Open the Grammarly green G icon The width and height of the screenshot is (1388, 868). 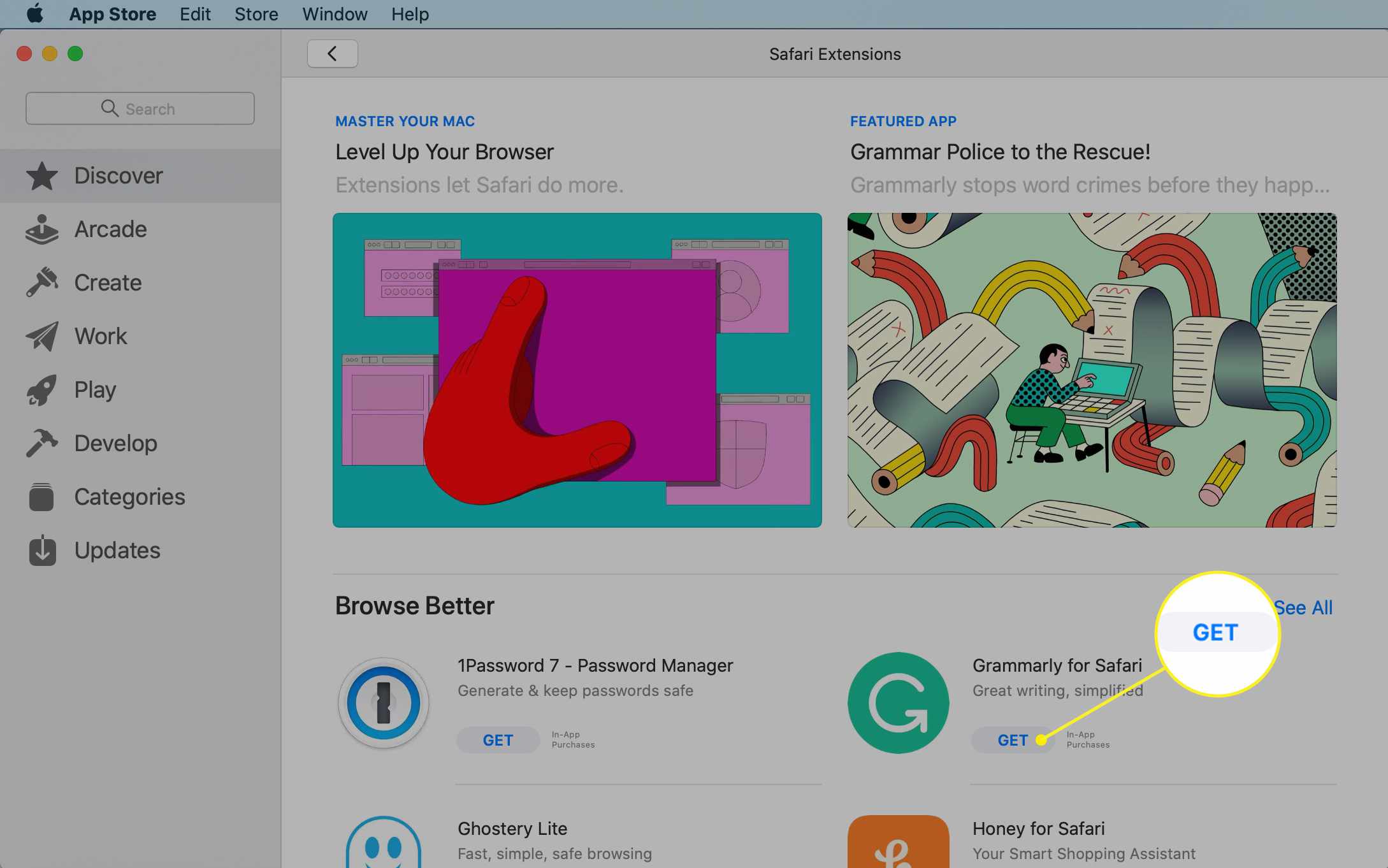pos(898,703)
